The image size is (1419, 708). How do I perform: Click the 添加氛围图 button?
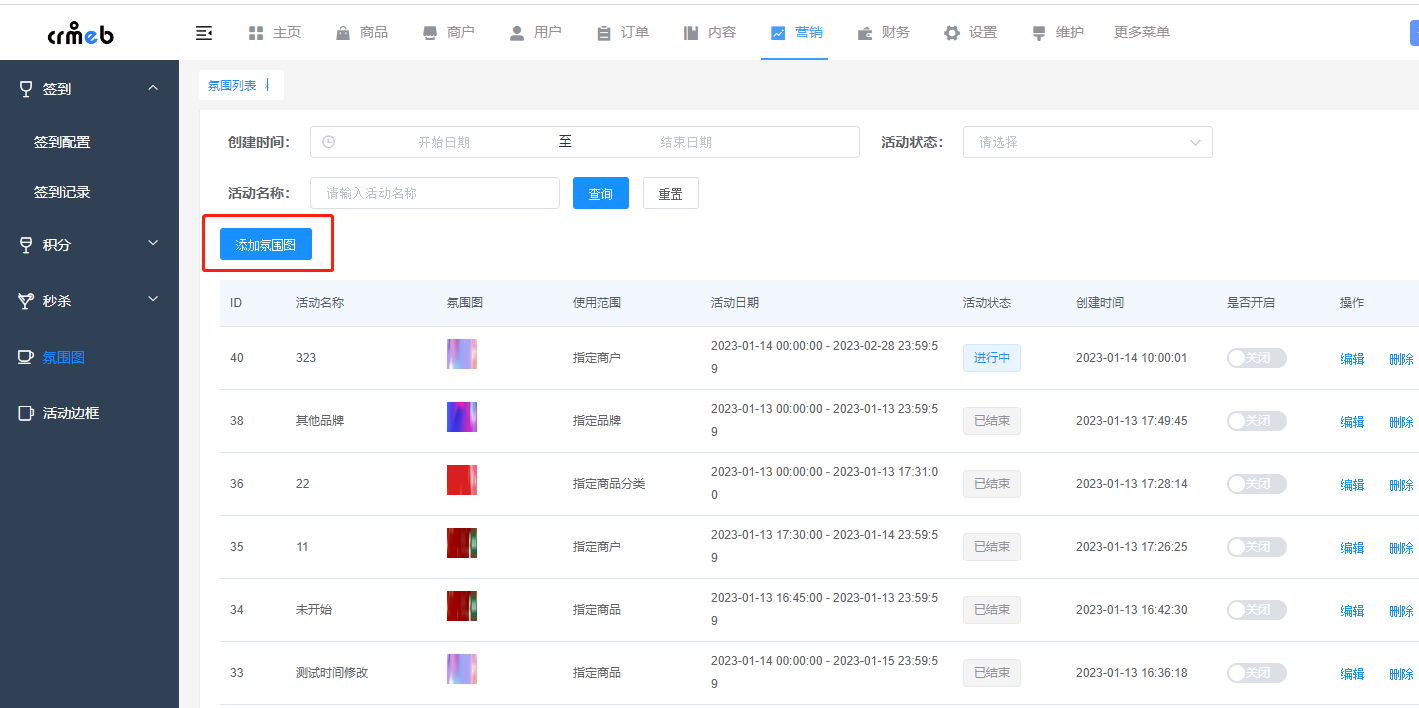point(266,244)
